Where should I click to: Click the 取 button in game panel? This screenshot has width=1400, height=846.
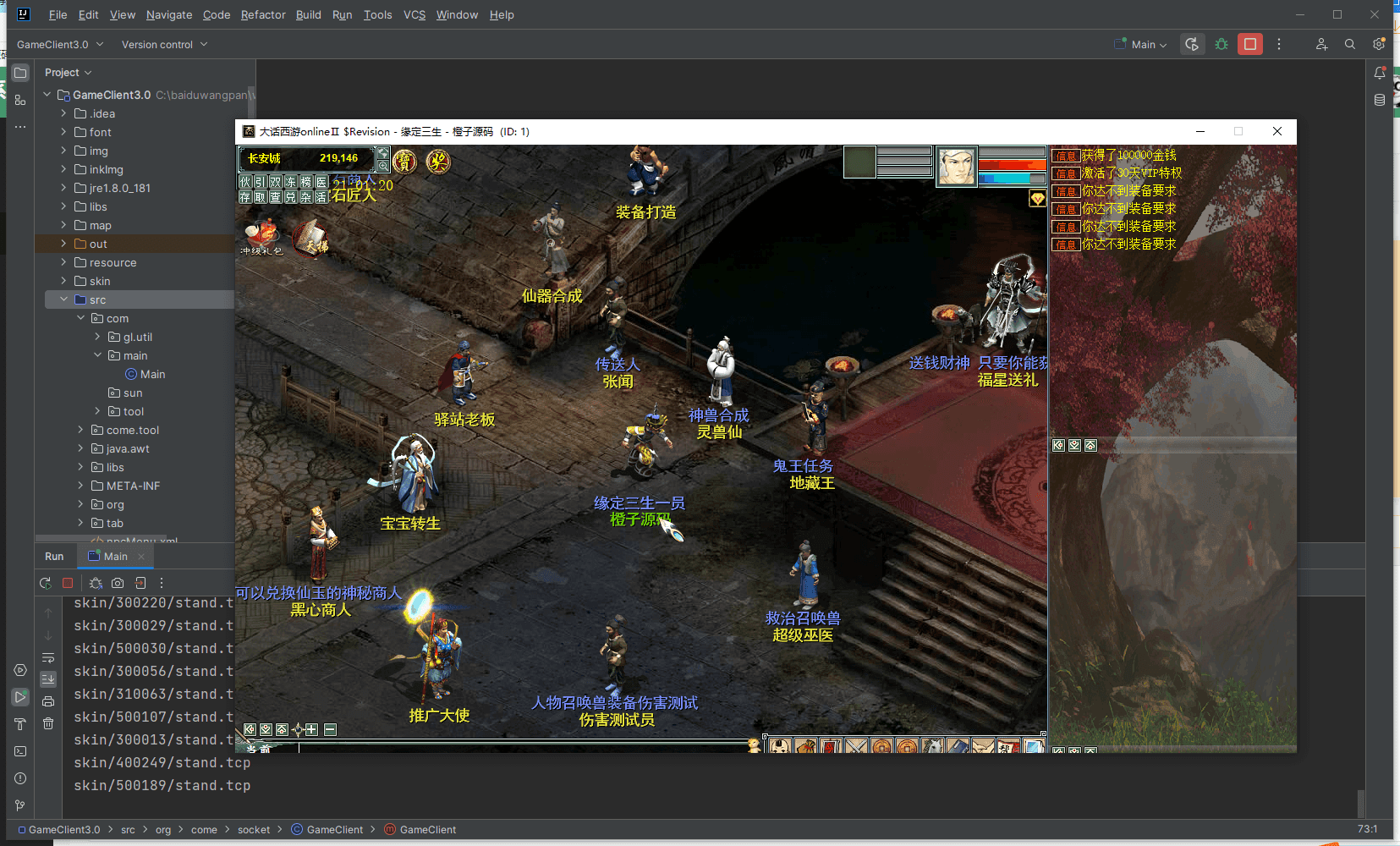[x=261, y=197]
